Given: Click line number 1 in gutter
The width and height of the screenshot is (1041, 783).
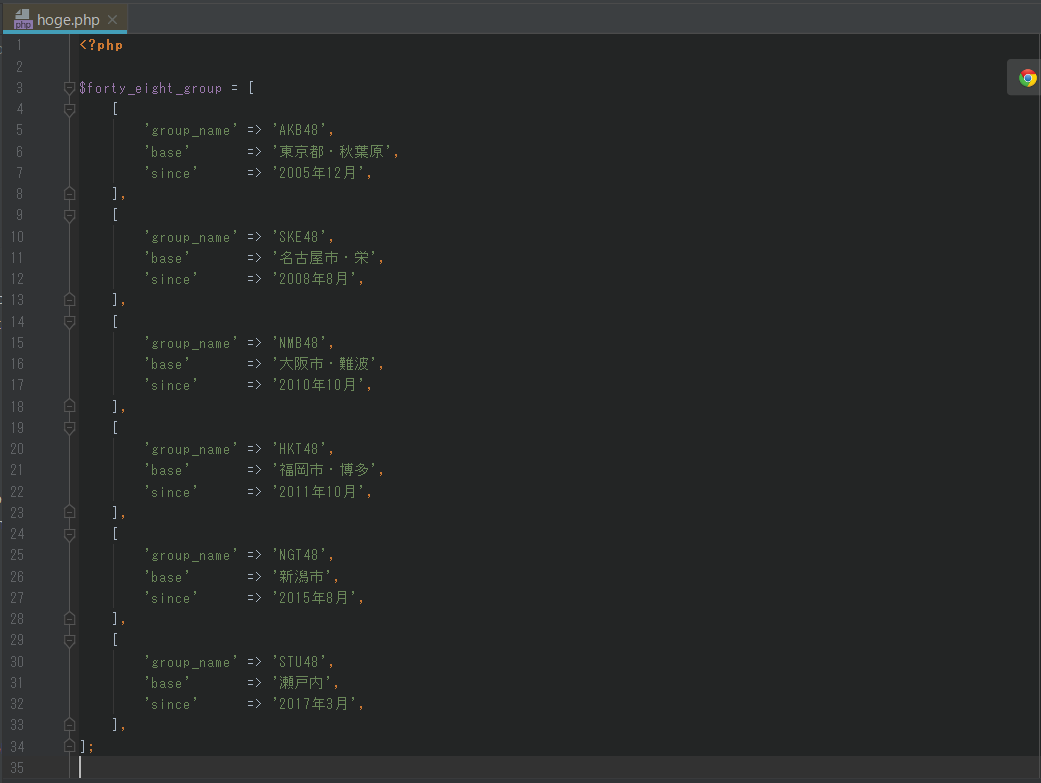Looking at the screenshot, I should (x=19, y=45).
